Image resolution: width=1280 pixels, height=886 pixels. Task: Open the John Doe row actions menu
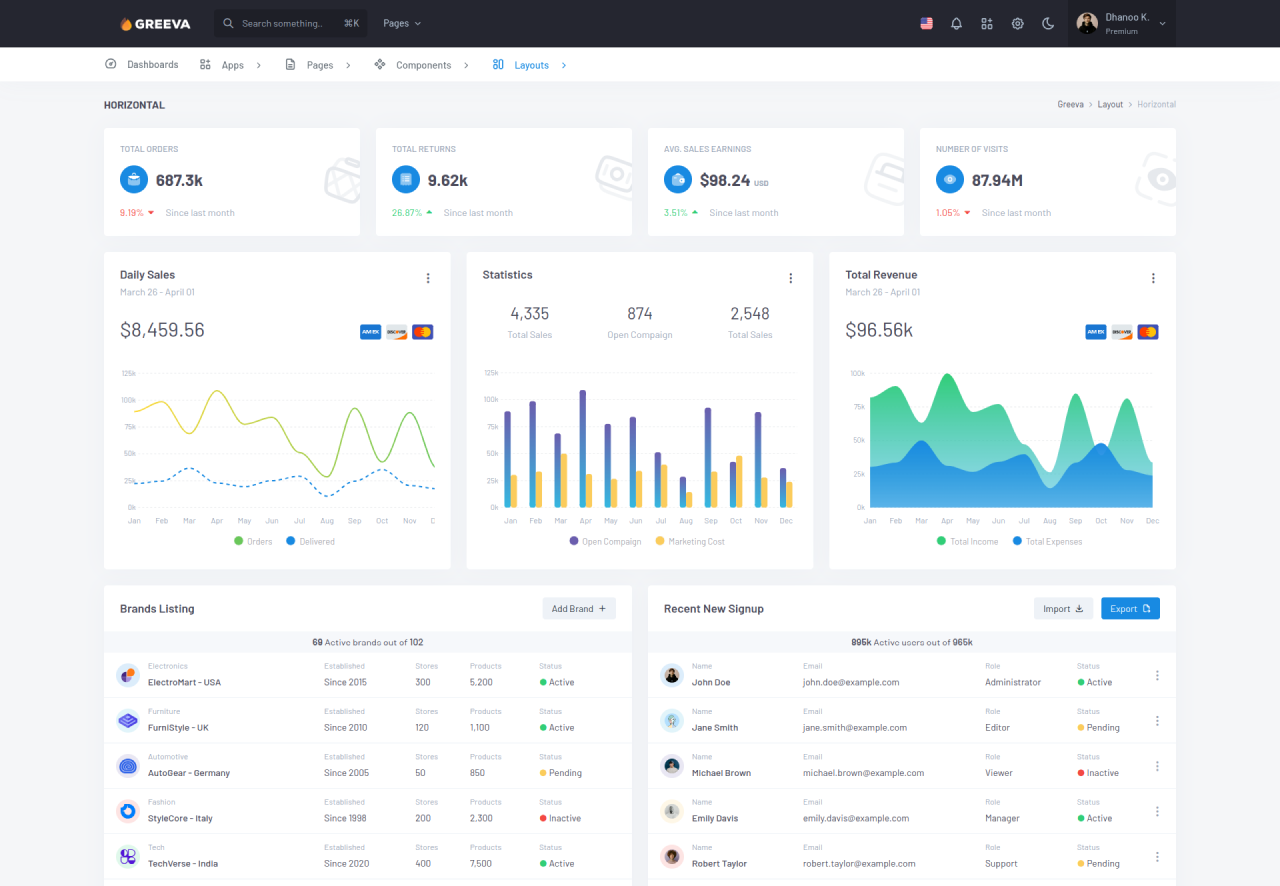pyautogui.click(x=1157, y=675)
